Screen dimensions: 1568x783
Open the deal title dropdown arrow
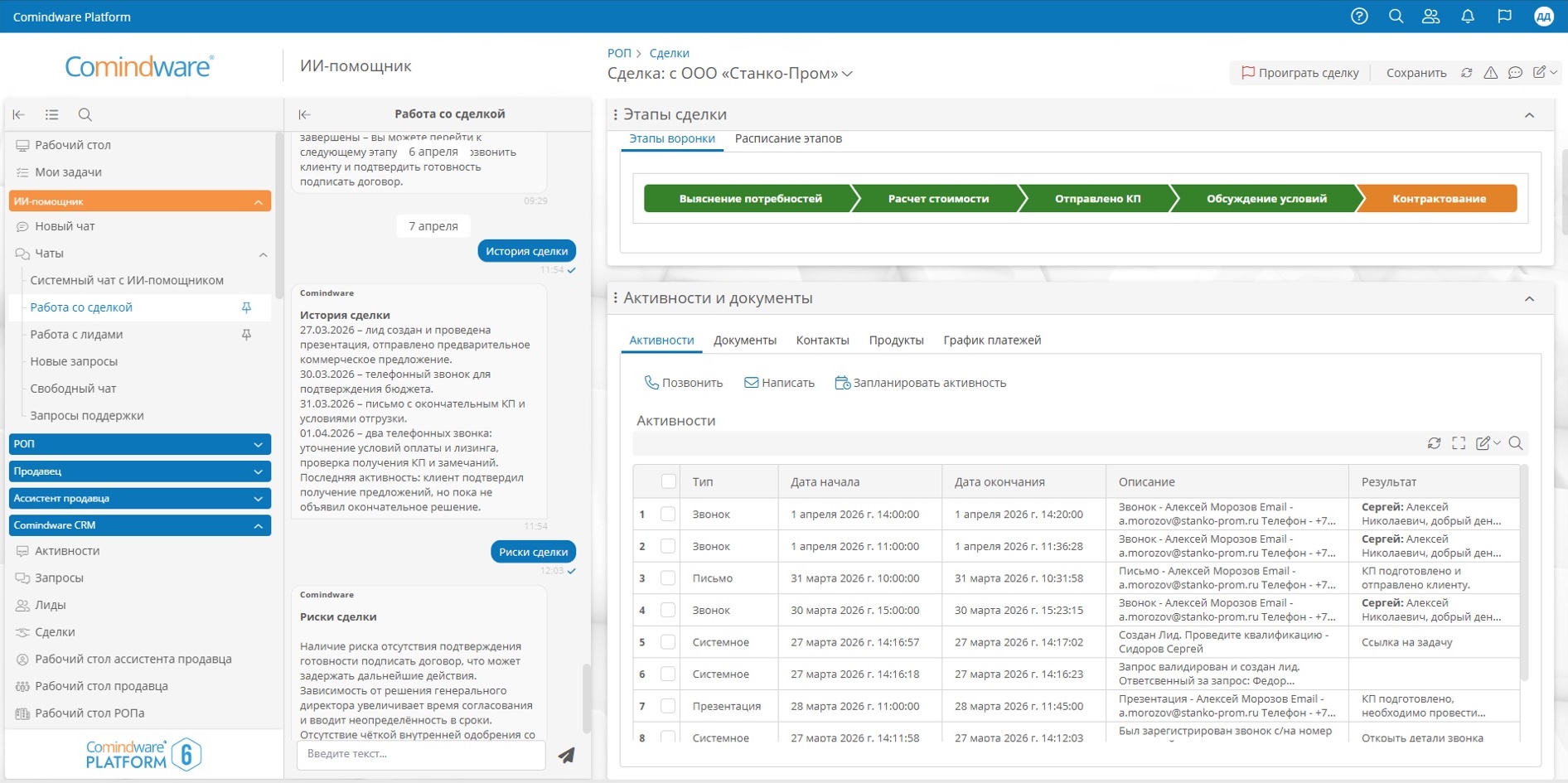(x=847, y=74)
